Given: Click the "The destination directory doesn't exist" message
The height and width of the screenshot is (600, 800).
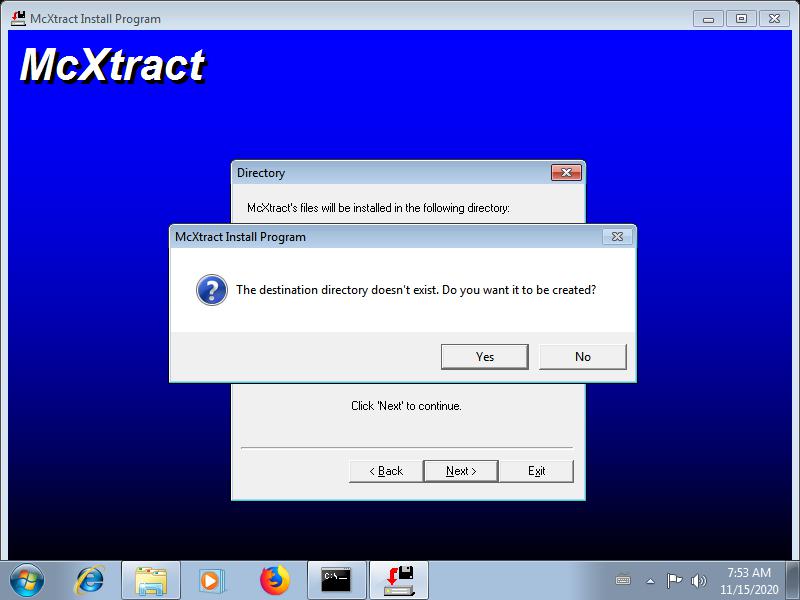Looking at the screenshot, I should pyautogui.click(x=416, y=290).
